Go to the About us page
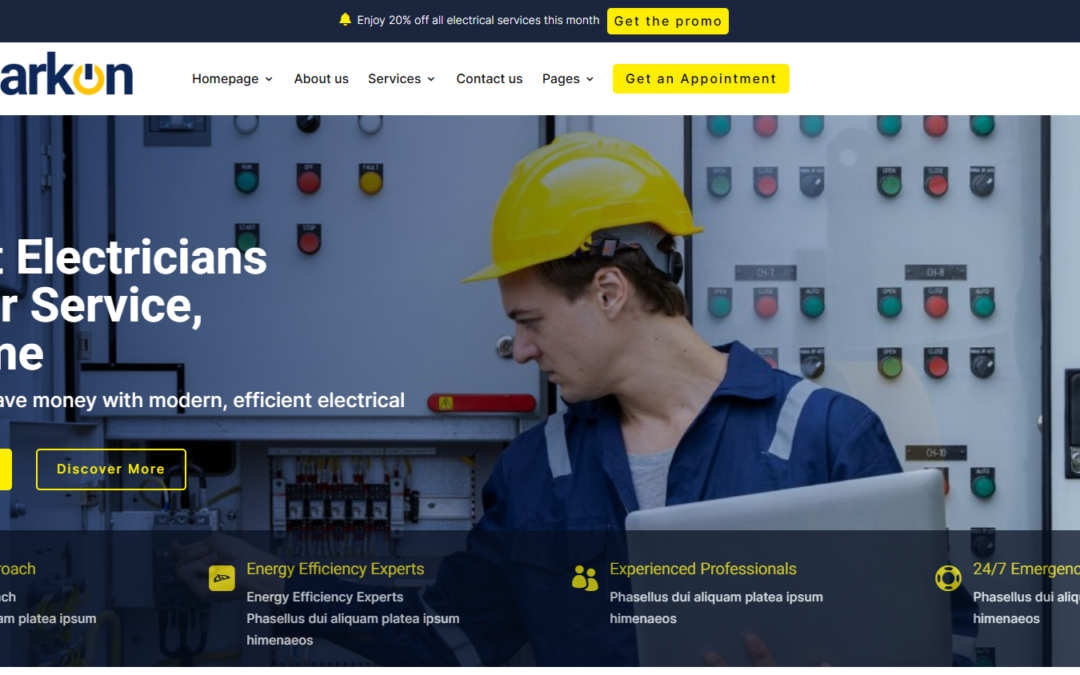 321,79
